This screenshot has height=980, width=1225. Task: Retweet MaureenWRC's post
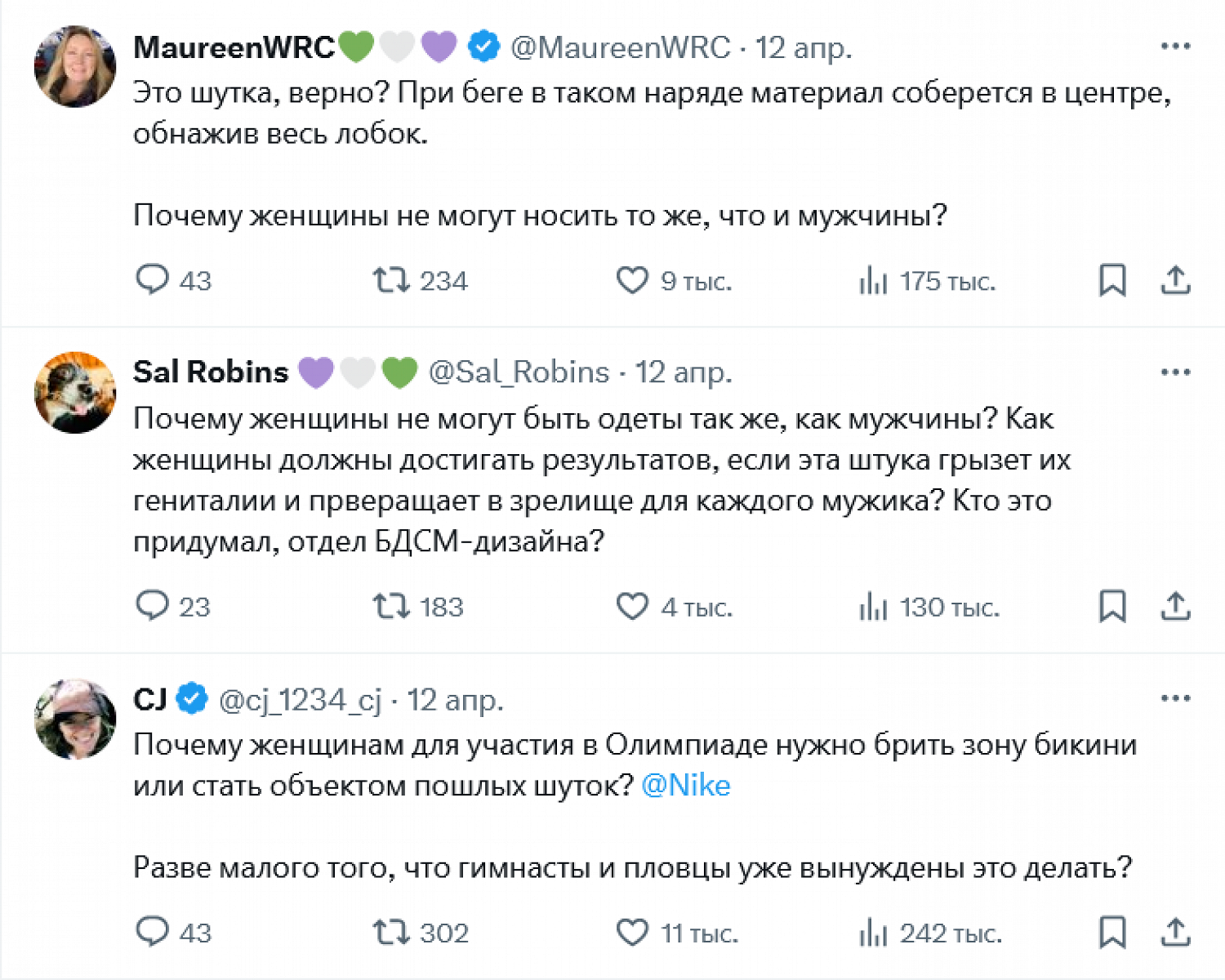coord(390,280)
